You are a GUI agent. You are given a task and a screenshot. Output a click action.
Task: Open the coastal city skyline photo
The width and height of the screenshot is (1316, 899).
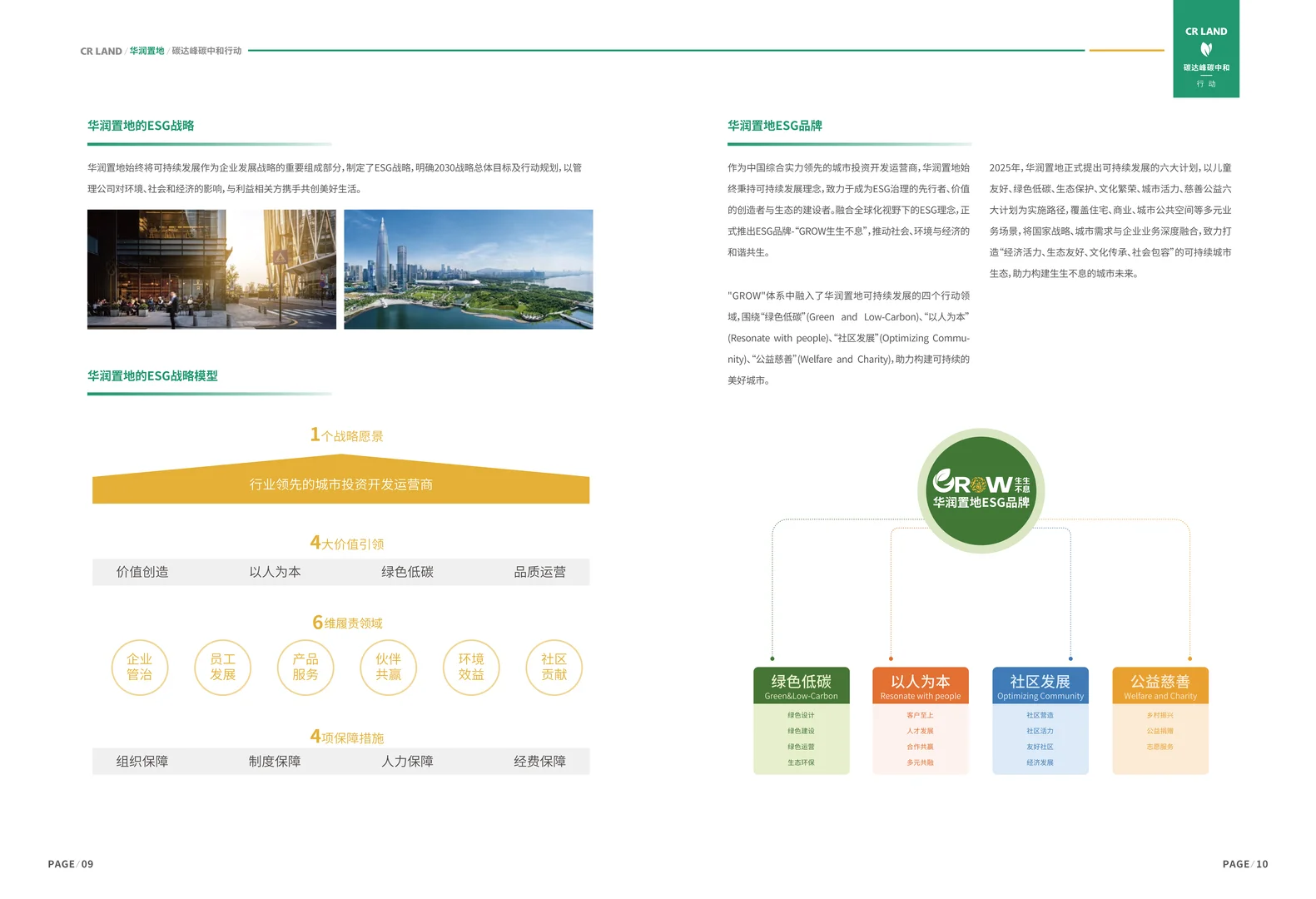coord(469,269)
